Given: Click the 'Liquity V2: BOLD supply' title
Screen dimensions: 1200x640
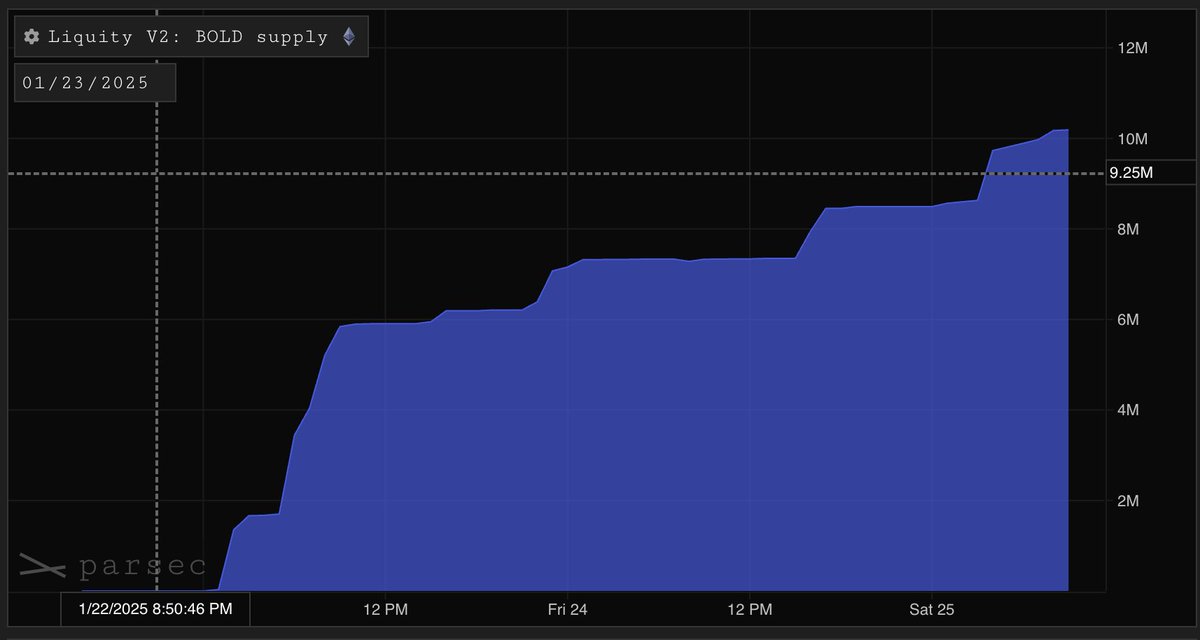Looking at the screenshot, I should click(x=189, y=37).
